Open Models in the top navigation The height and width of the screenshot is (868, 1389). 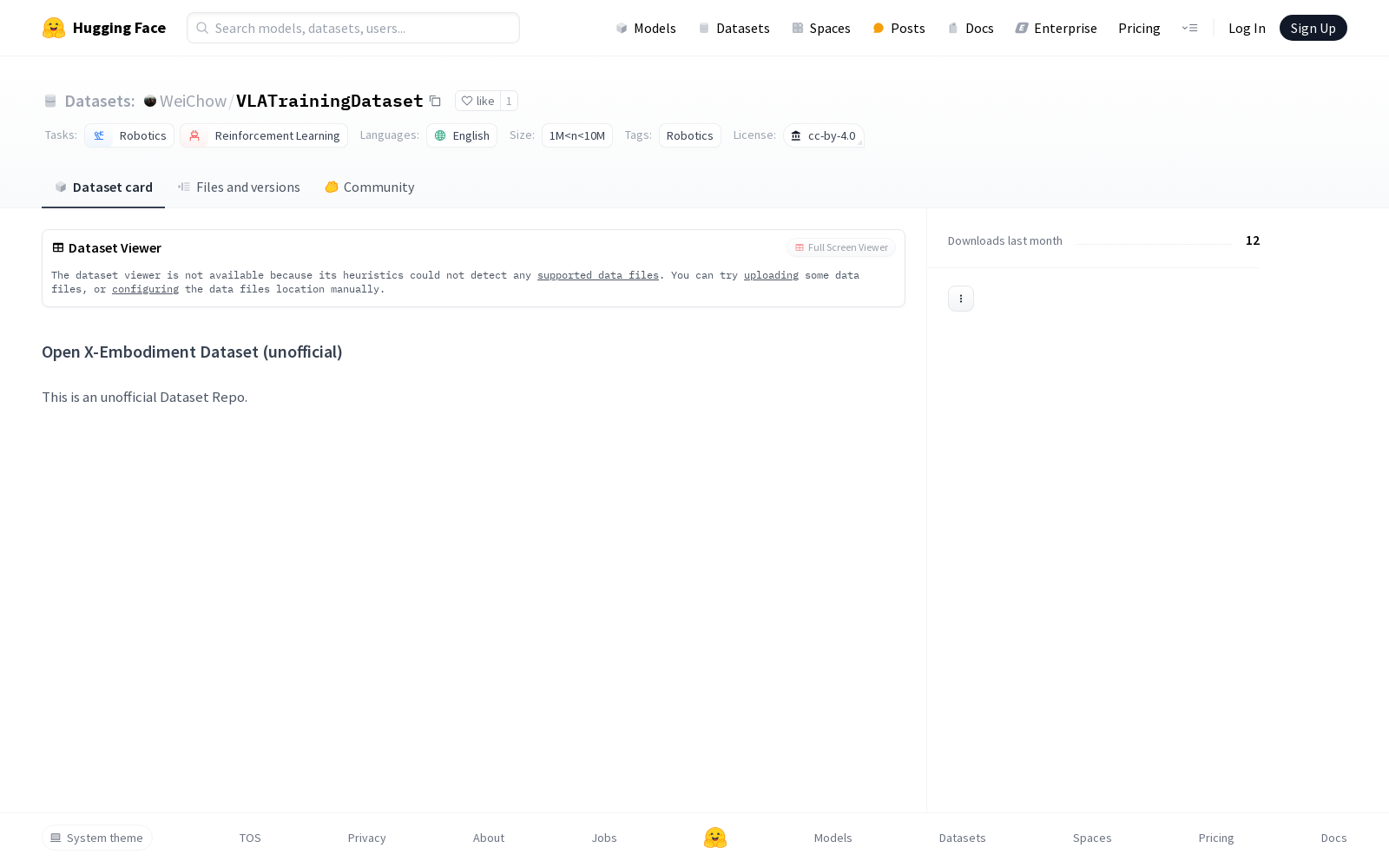click(x=646, y=28)
